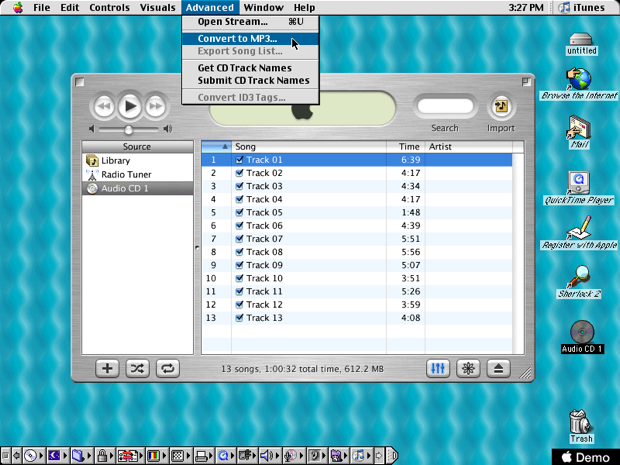Toggle shuffle with the crossed-arrows button

coord(137,369)
